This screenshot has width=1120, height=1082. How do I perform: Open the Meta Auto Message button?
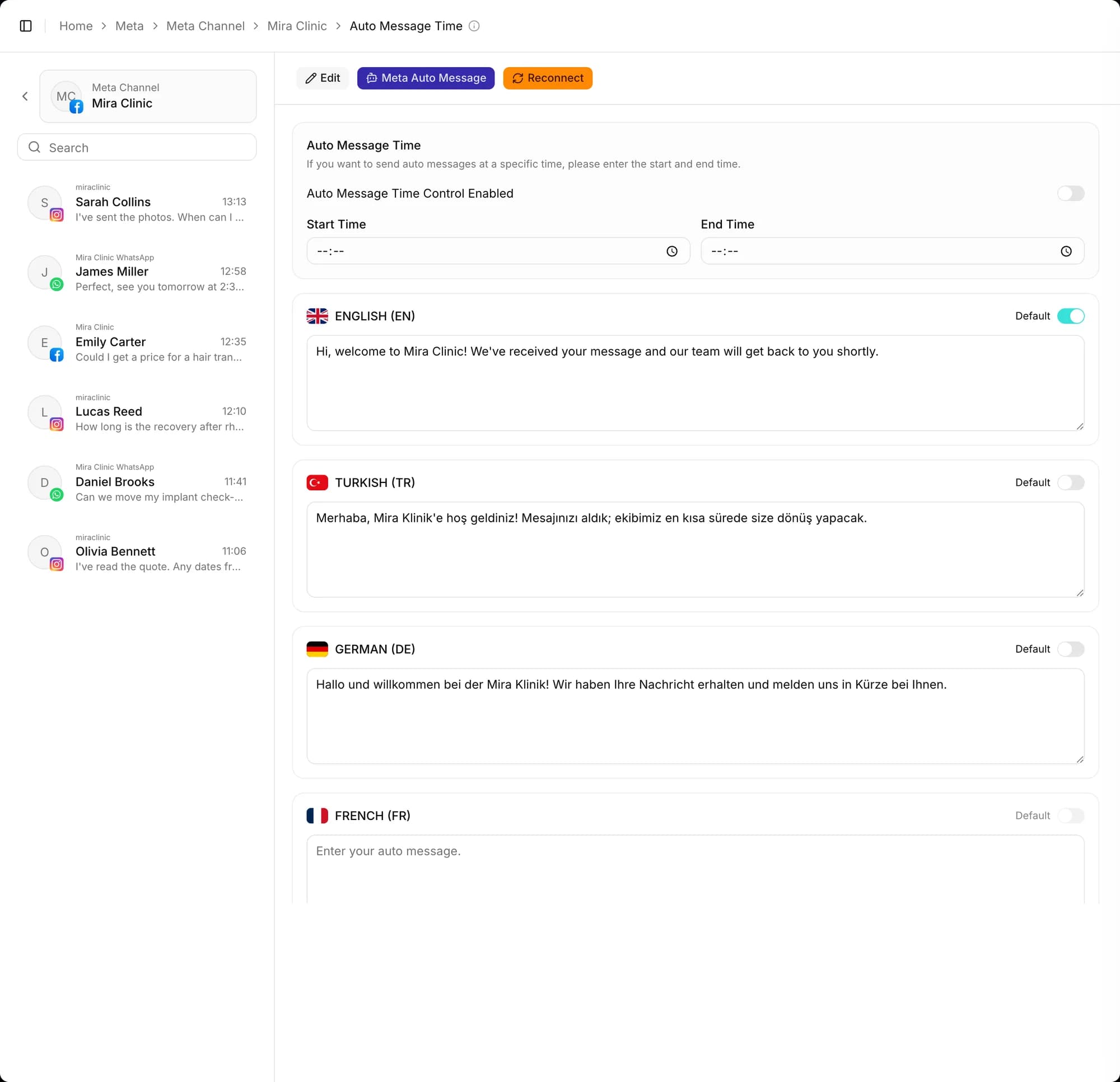coord(426,78)
